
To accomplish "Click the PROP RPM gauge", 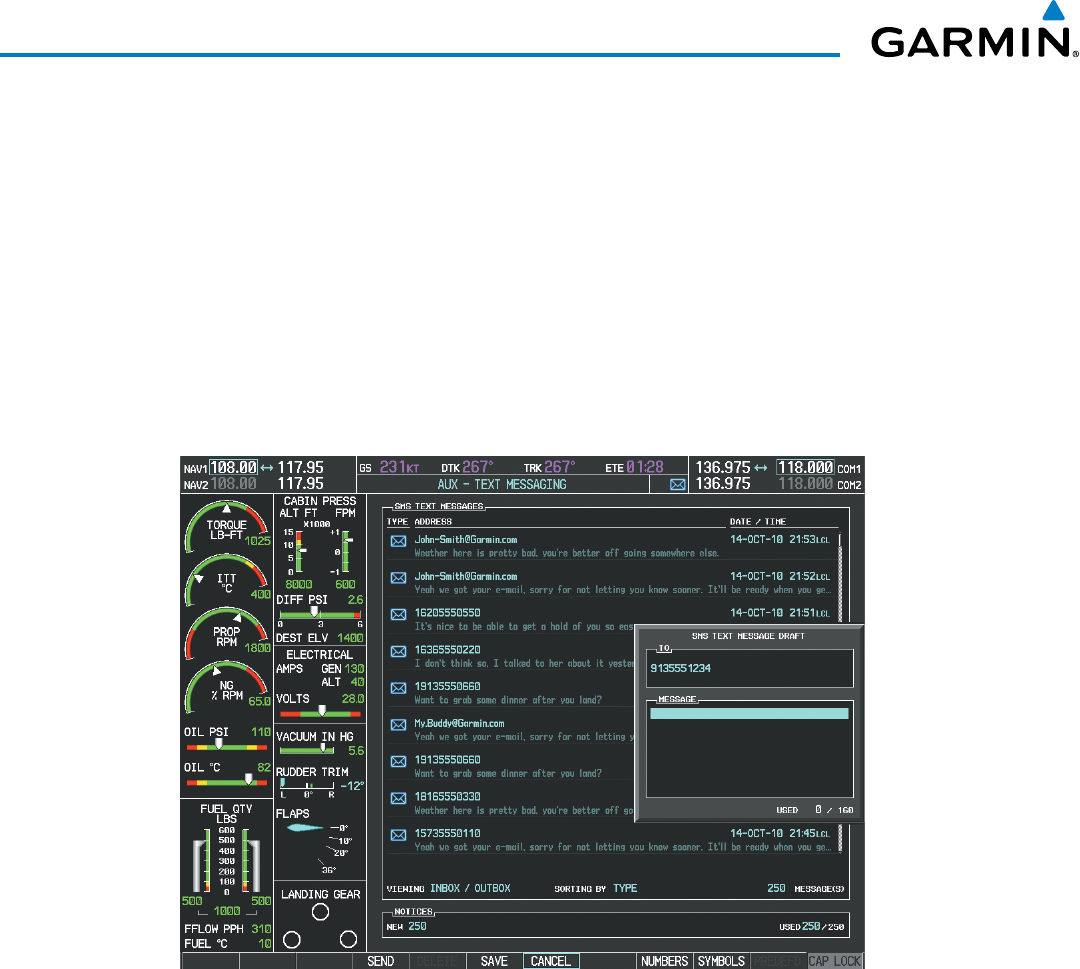I will [x=227, y=633].
